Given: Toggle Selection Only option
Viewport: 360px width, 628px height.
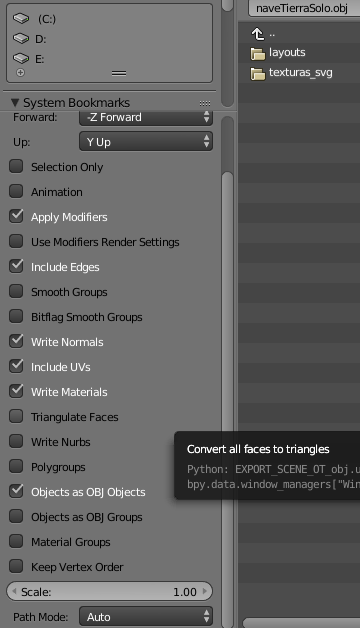Looking at the screenshot, I should pyautogui.click(x=16, y=166).
